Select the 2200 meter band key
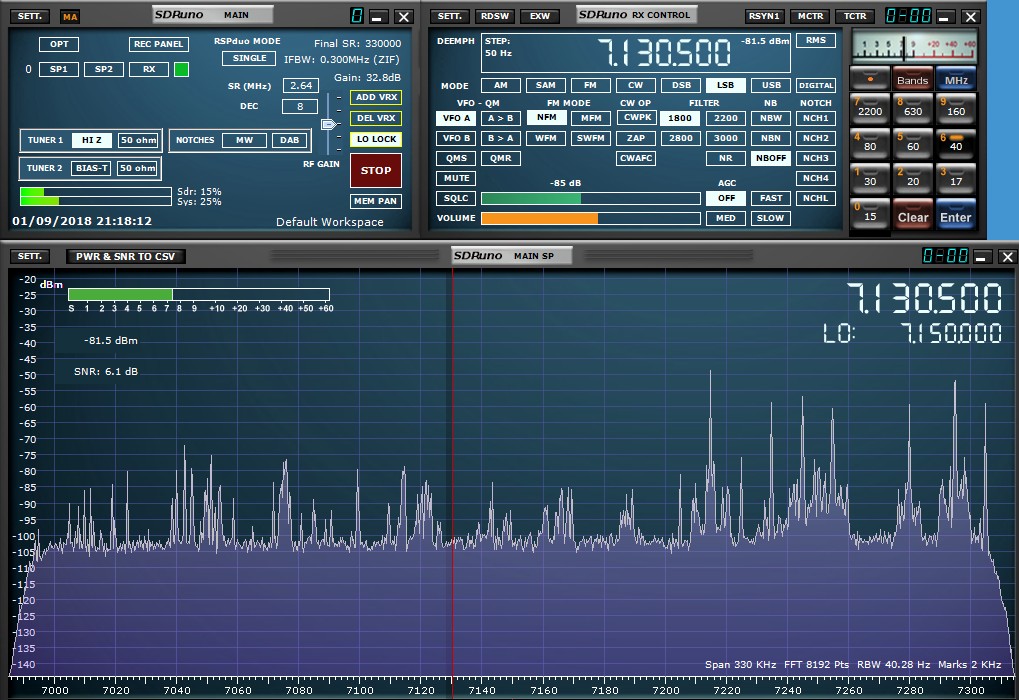1019x700 pixels. pos(870,109)
